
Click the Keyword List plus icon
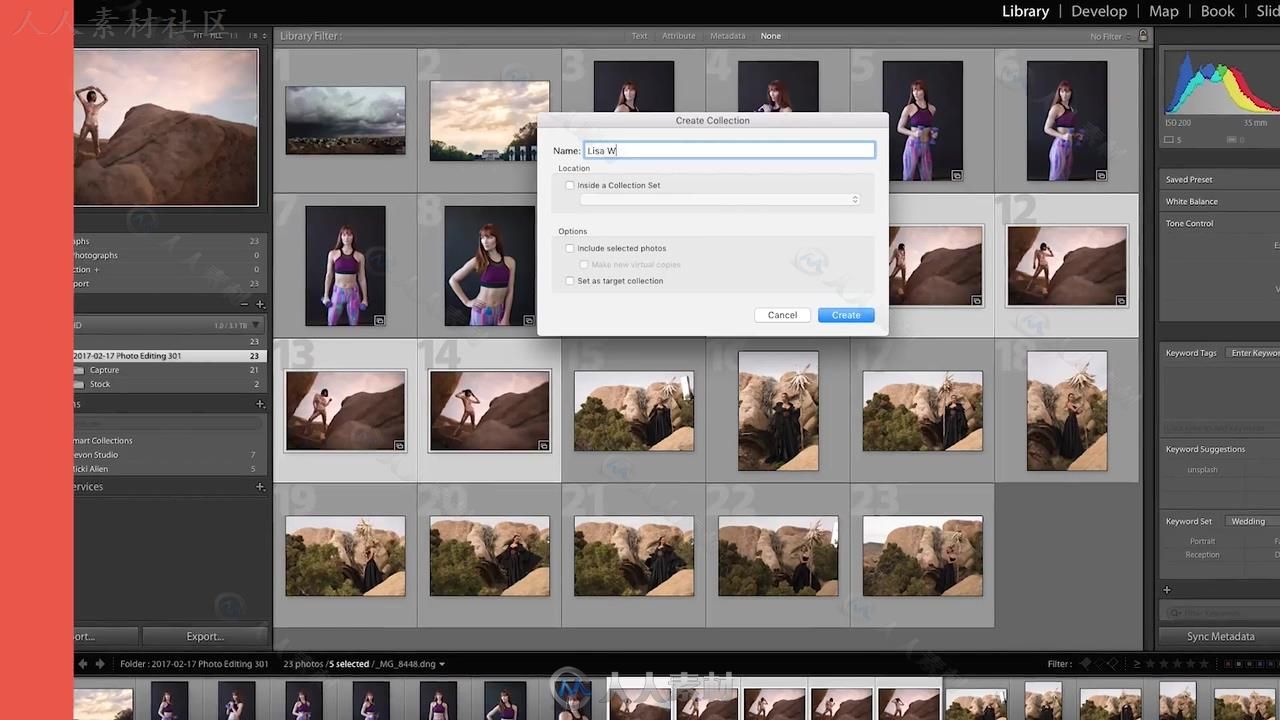1166,590
